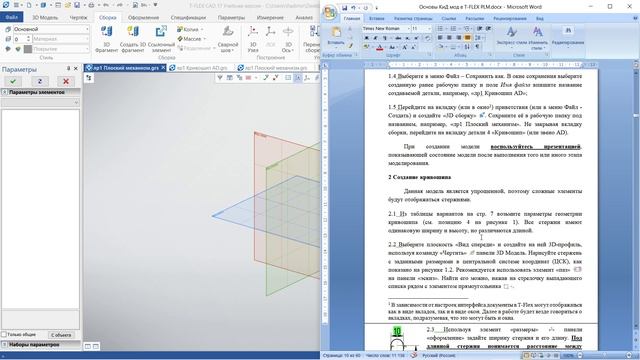Click the preview button next to the green check
Screen dimensions: 640x360
(40, 81)
